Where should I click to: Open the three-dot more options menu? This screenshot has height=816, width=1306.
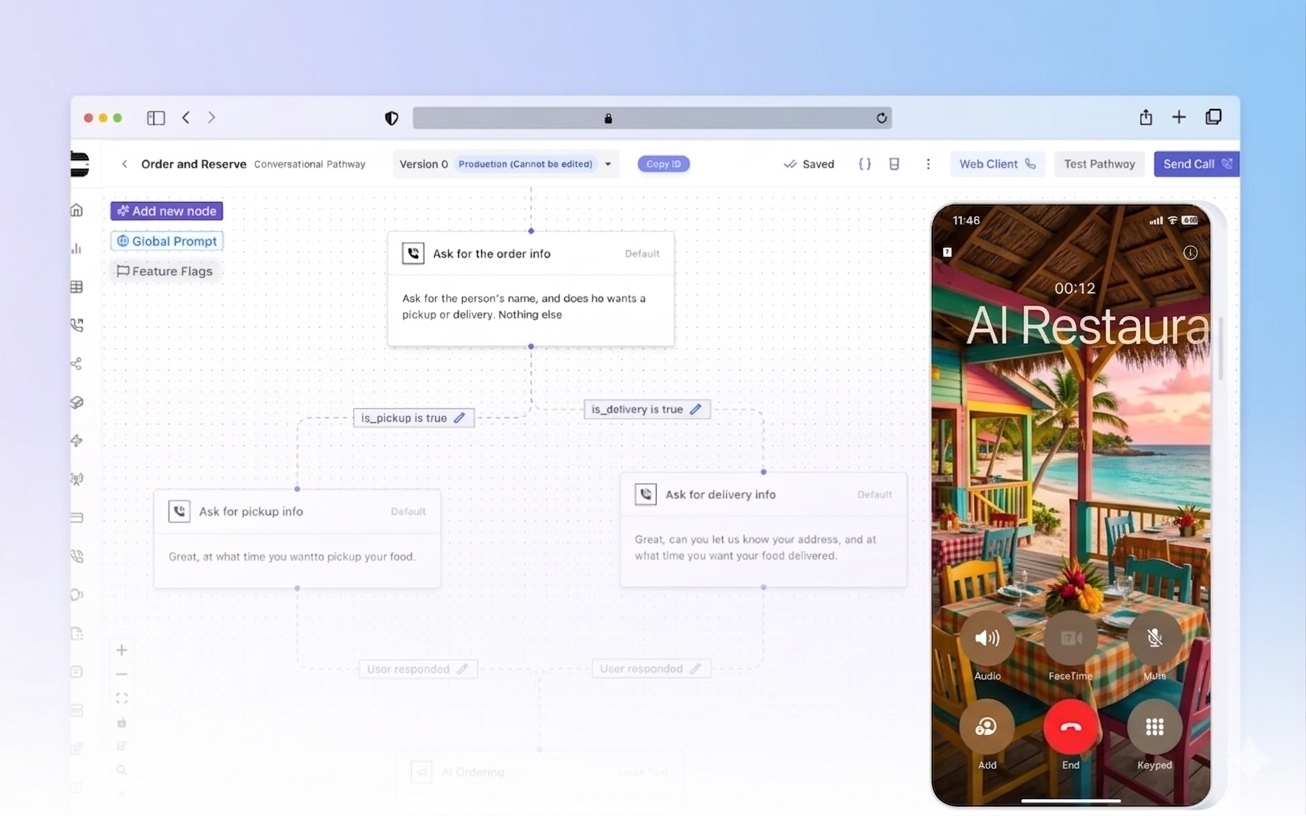coord(928,164)
